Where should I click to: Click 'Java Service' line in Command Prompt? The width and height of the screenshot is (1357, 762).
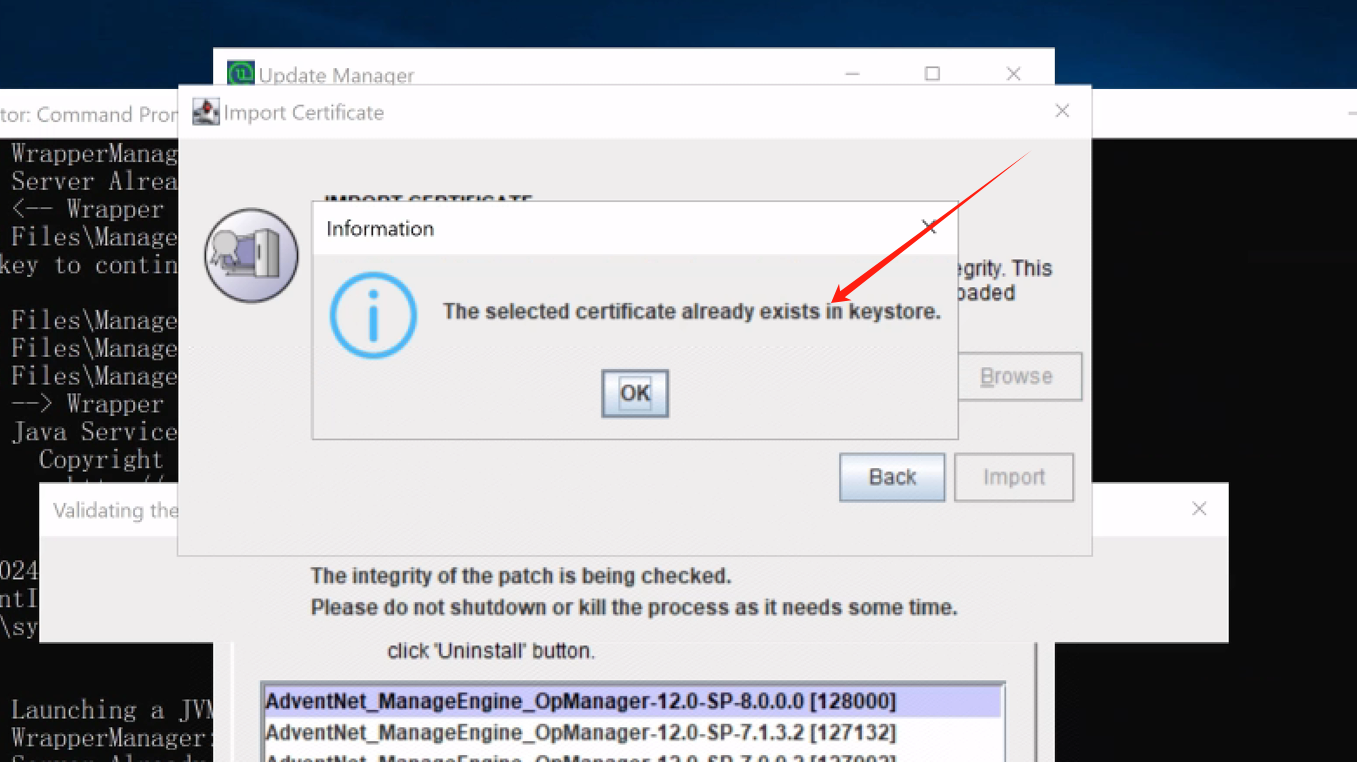(94, 432)
